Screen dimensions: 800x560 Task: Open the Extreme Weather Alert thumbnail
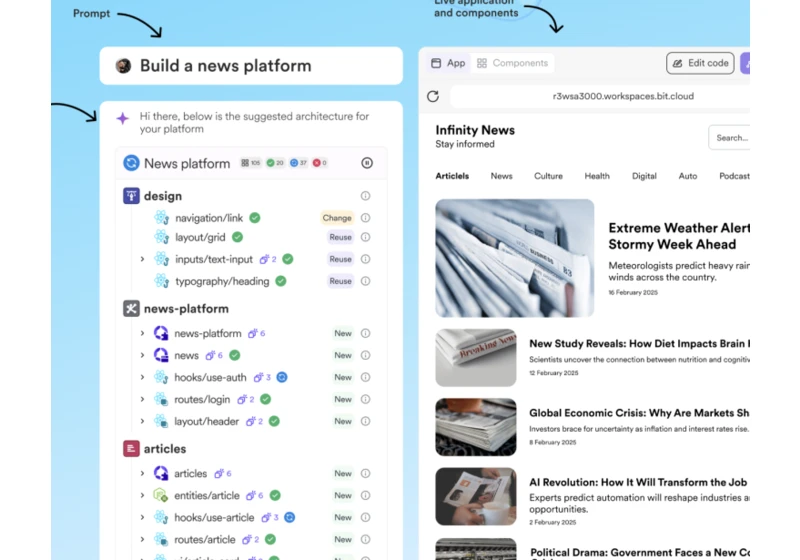tap(515, 258)
